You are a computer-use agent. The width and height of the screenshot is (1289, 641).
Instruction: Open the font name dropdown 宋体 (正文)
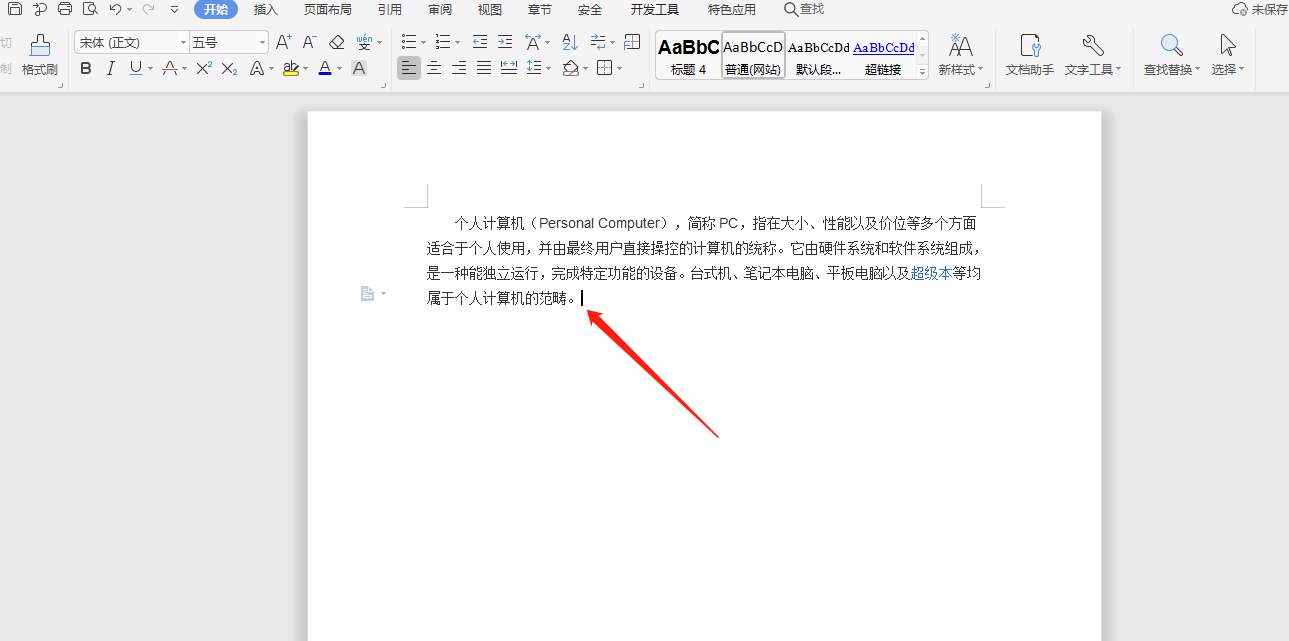183,42
